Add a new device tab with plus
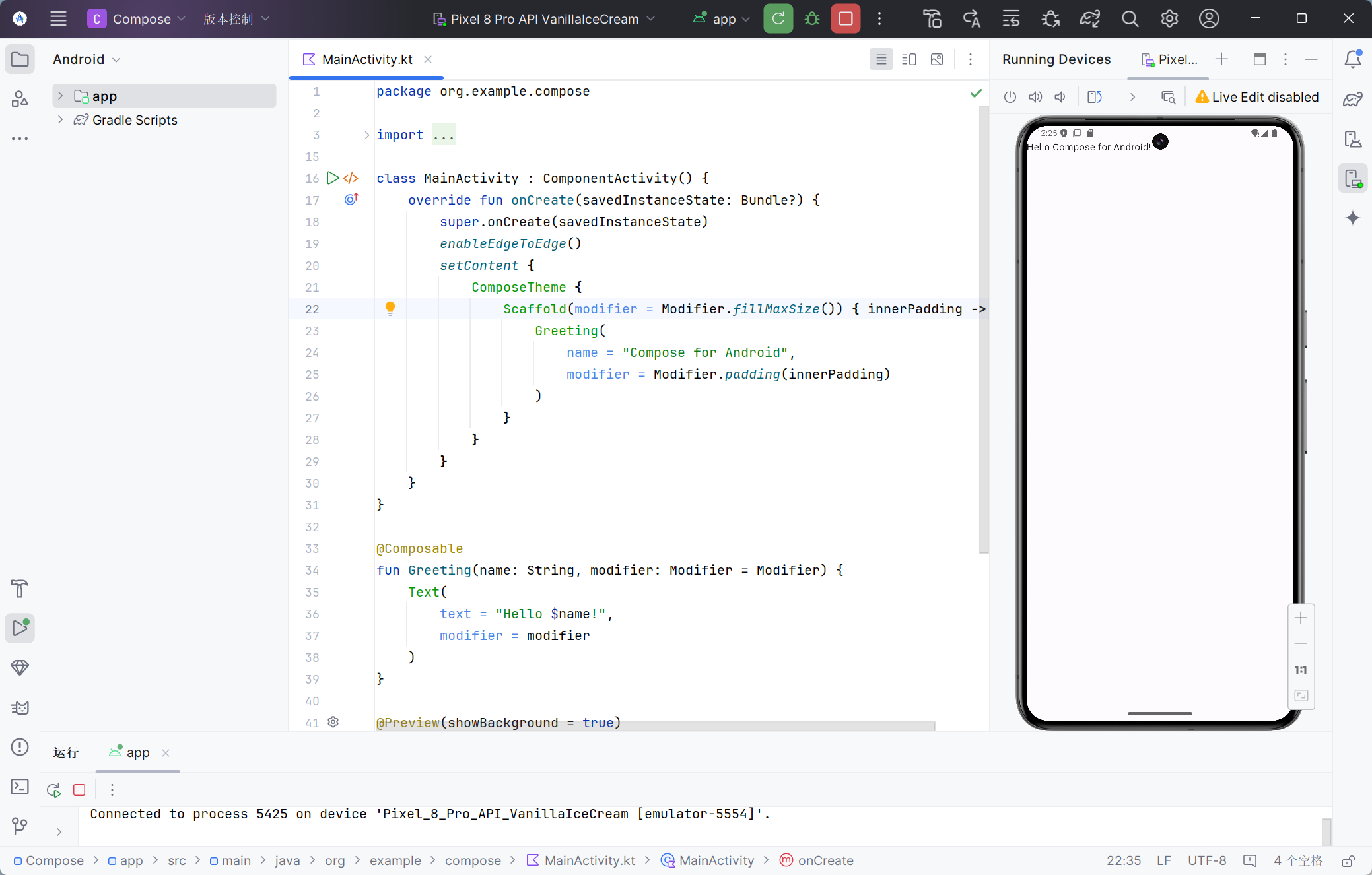This screenshot has height=875, width=1372. coord(1222,59)
